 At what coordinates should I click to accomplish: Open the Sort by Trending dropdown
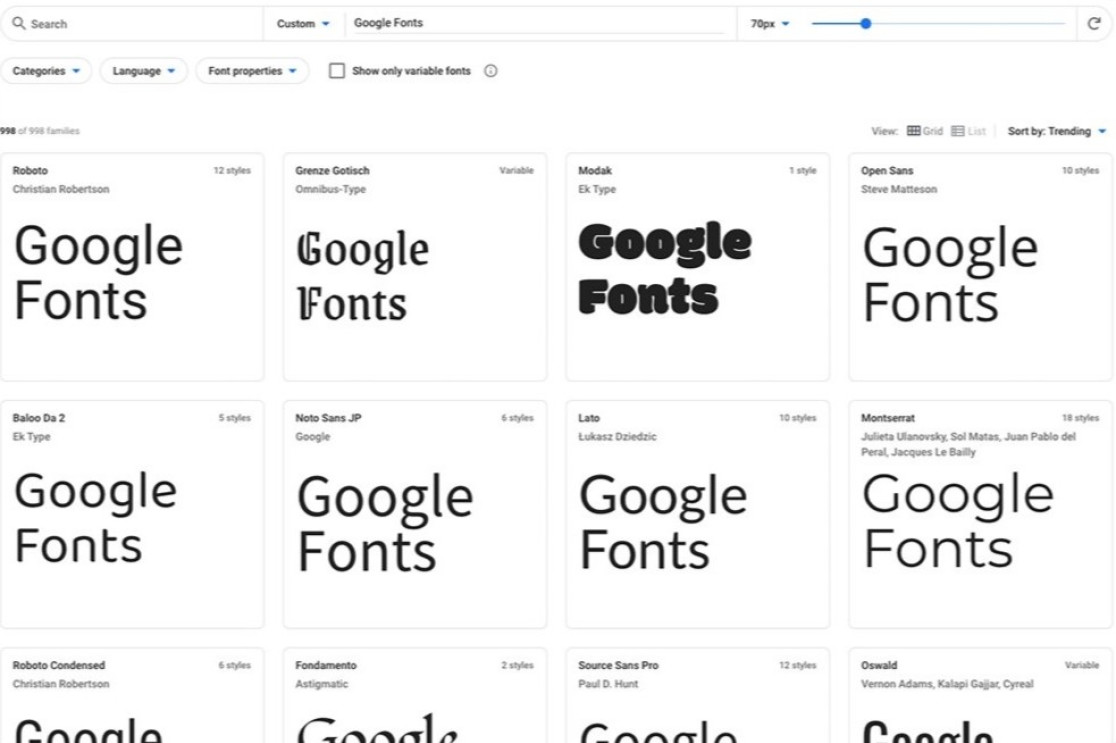point(1057,131)
